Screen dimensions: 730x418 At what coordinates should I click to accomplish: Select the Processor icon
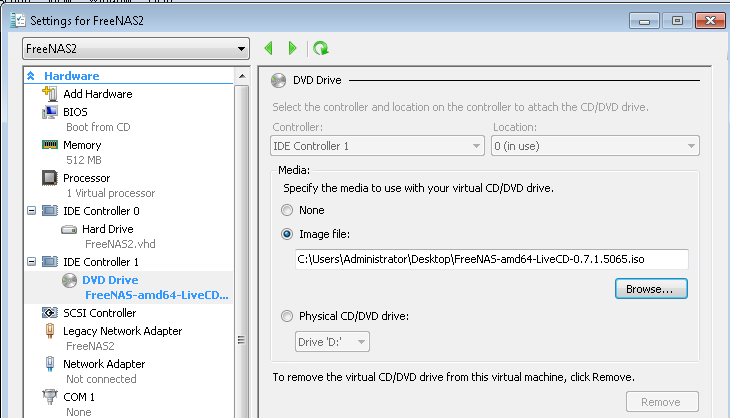[x=50, y=178]
